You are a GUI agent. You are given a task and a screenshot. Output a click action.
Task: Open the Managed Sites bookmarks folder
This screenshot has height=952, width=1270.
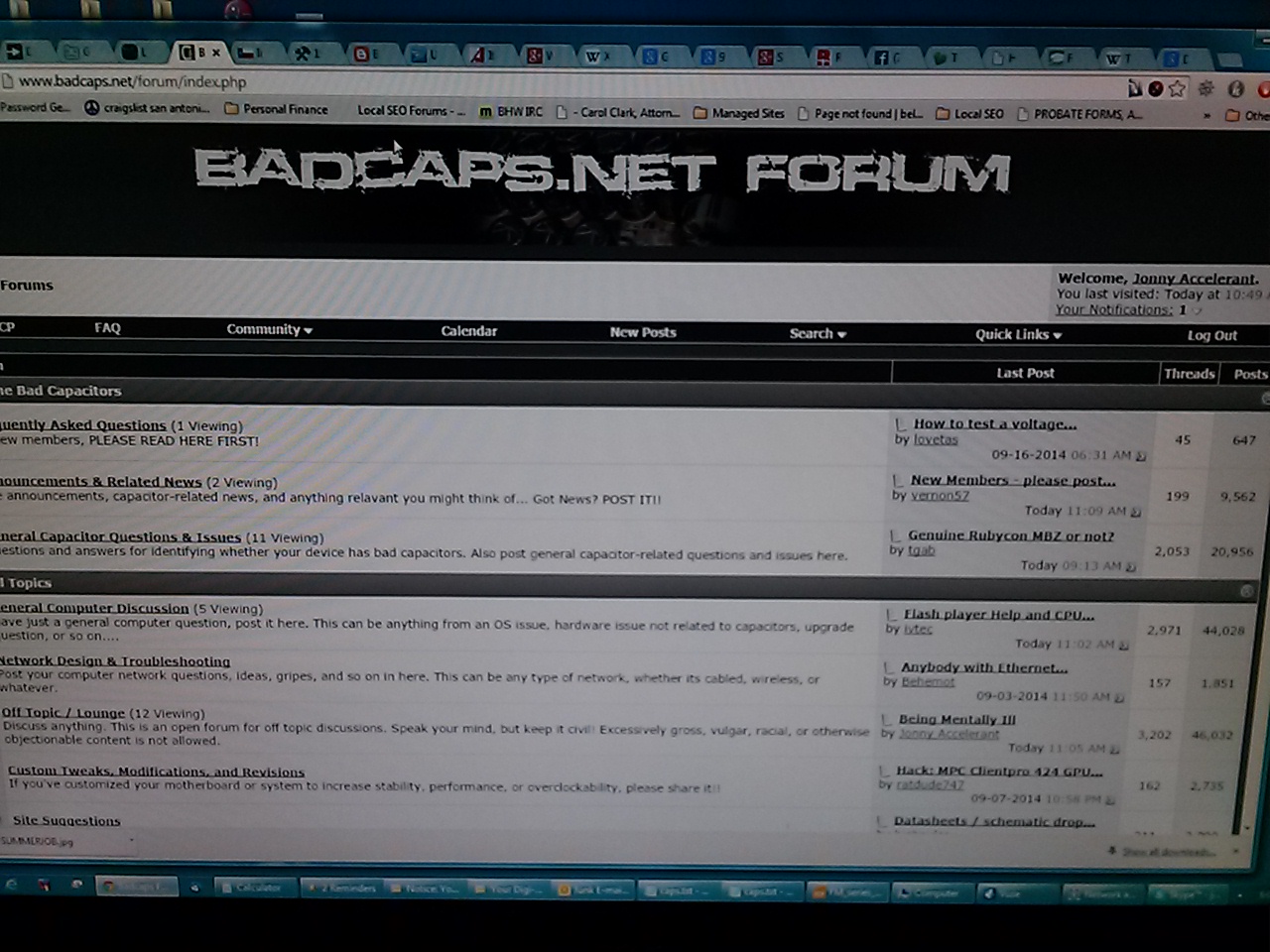[739, 113]
